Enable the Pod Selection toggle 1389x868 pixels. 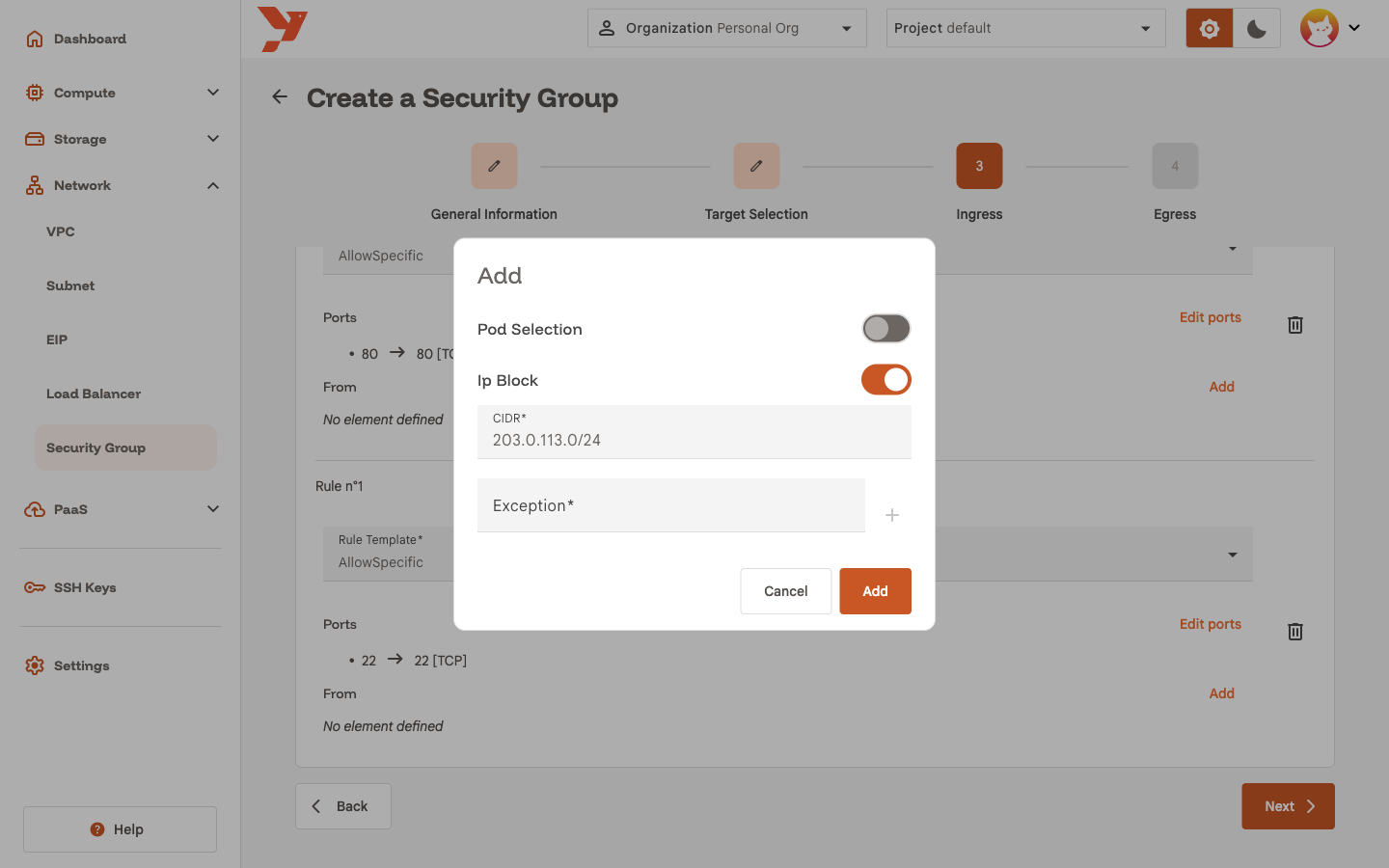[886, 329]
